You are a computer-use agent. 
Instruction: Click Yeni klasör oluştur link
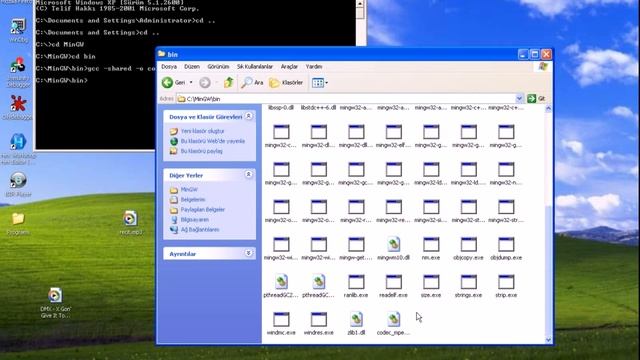(x=202, y=131)
